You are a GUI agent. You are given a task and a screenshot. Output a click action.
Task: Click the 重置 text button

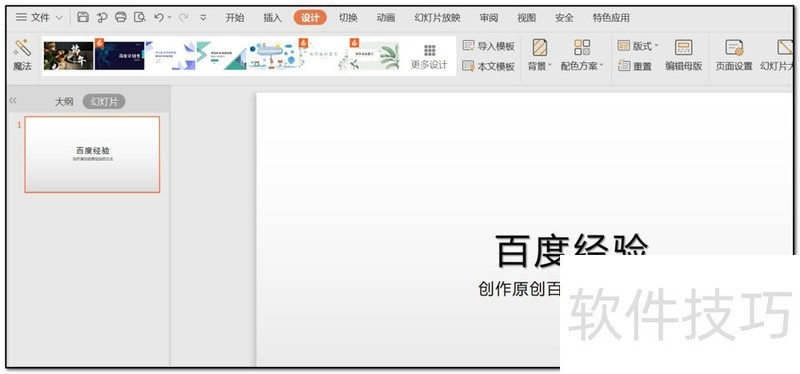click(x=642, y=66)
